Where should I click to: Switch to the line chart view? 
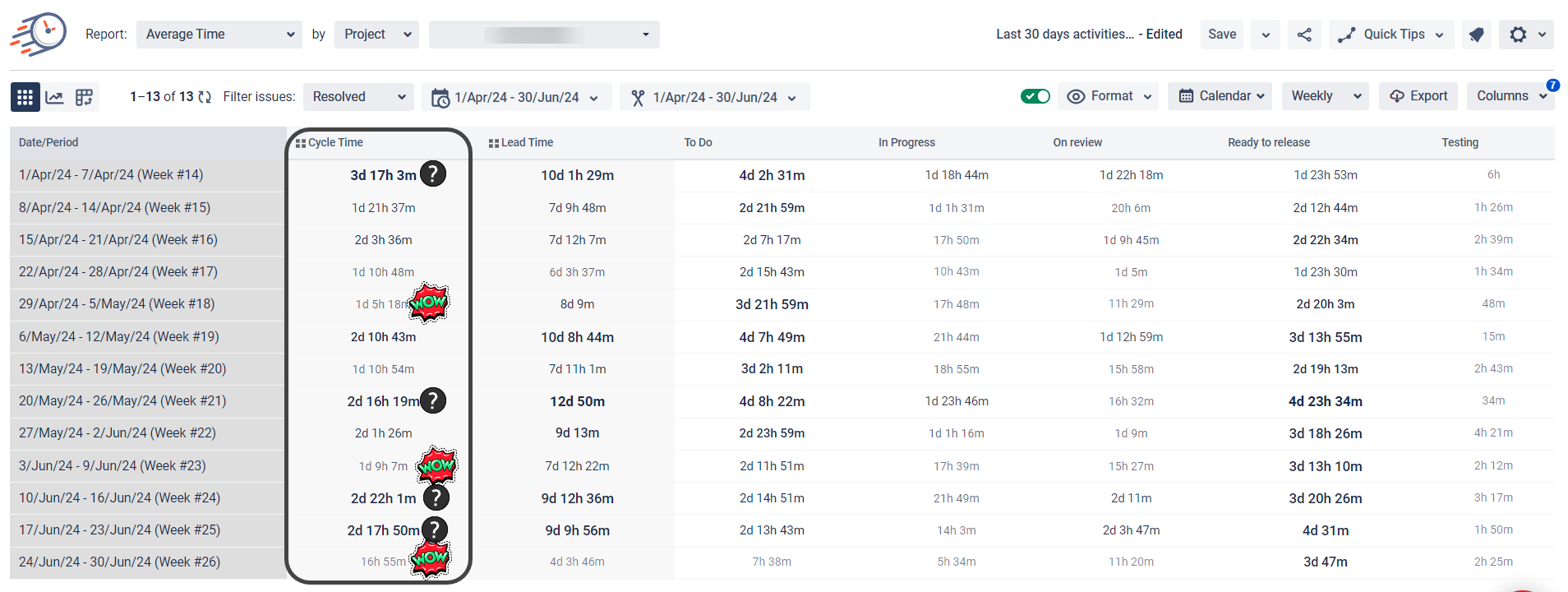tap(54, 97)
